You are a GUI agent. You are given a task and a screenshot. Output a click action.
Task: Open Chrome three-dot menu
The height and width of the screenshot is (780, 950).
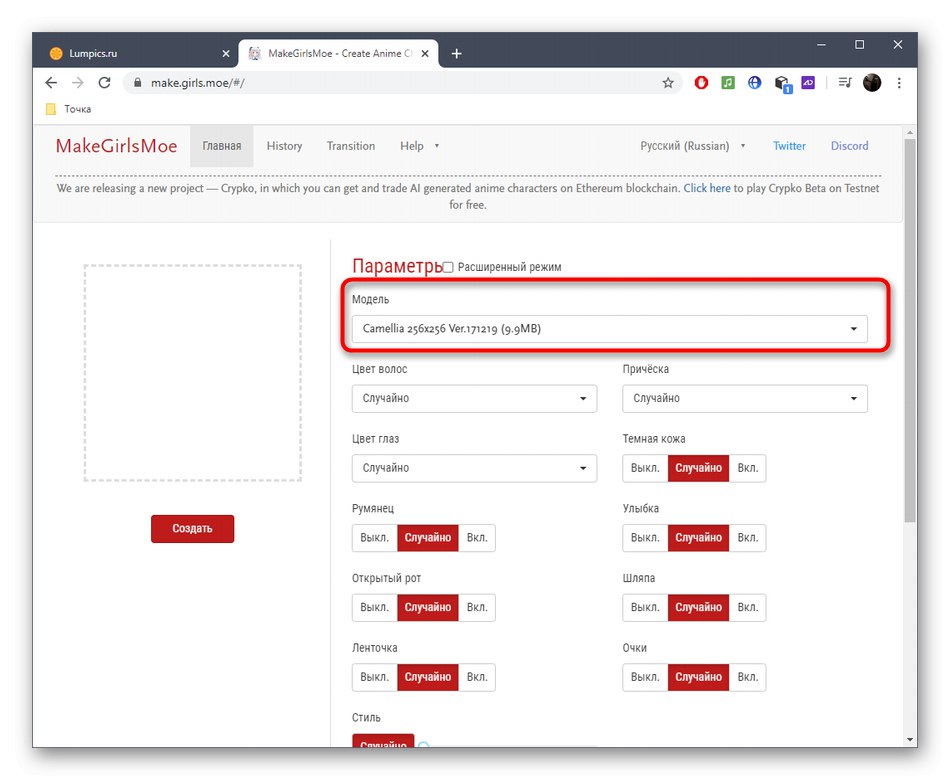point(899,83)
